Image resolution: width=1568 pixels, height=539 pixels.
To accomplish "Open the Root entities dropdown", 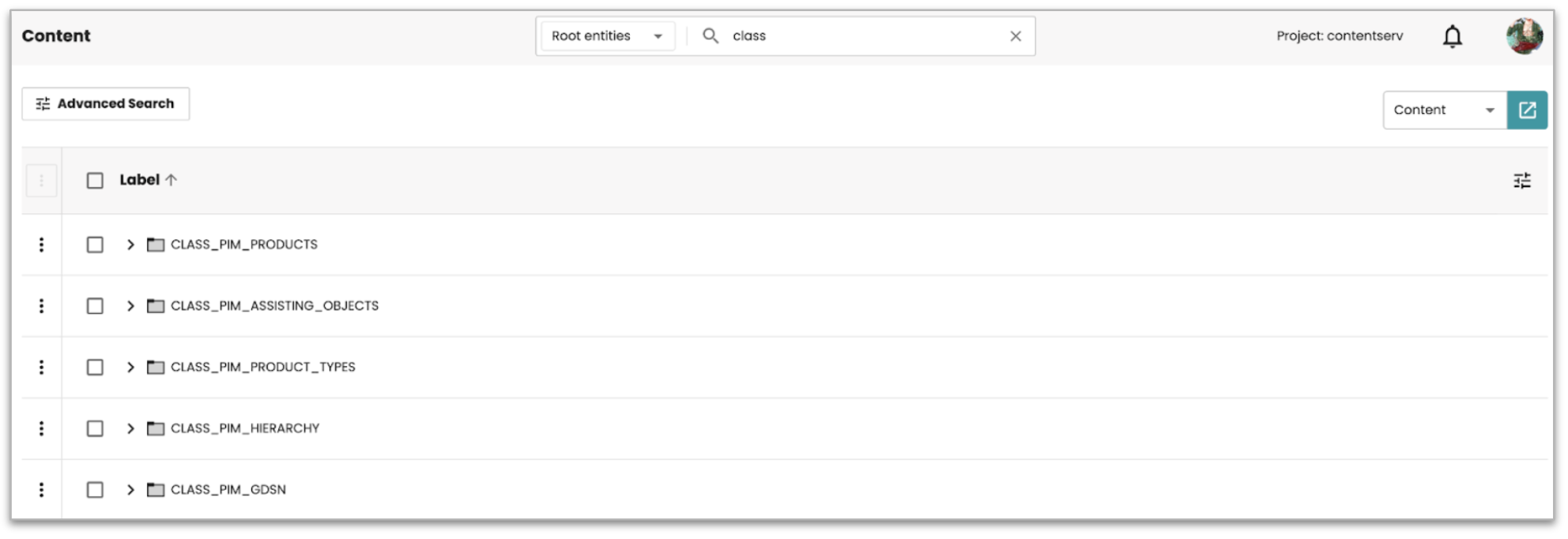I will tap(605, 36).
